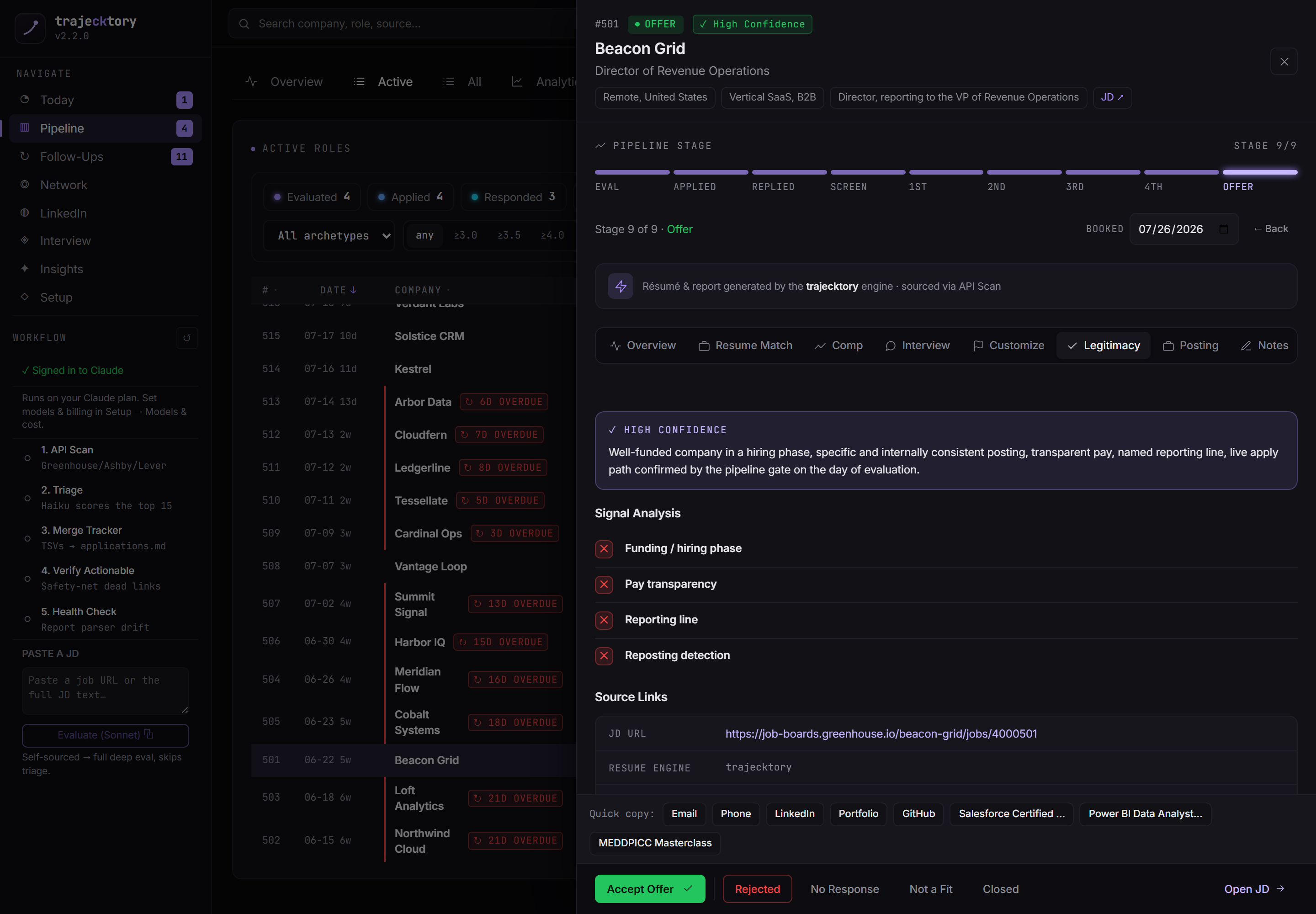This screenshot has width=1316, height=914.
Task: Copy Email from quick copy
Action: 684,814
